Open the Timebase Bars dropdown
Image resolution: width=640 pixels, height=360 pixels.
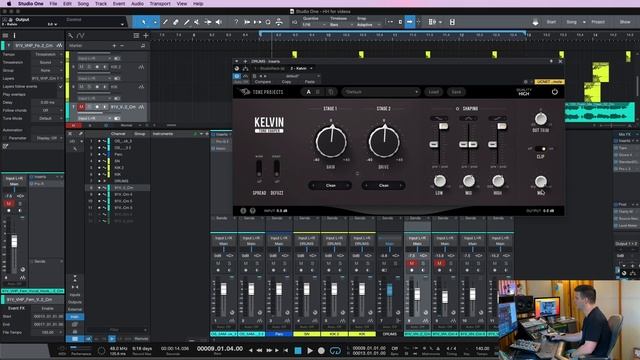pos(341,25)
